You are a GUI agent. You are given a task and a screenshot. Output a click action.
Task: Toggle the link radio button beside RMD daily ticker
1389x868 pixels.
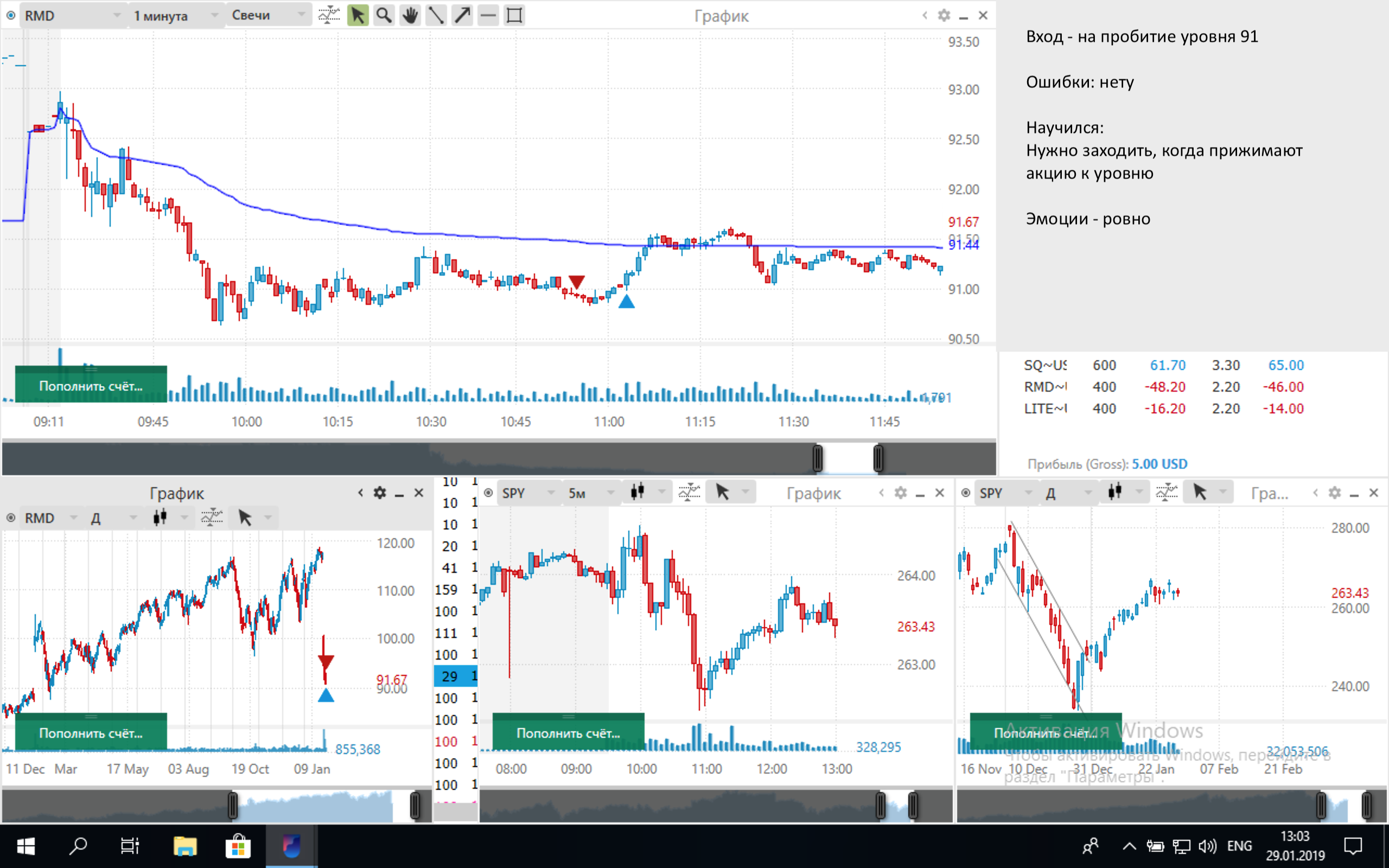click(10, 518)
